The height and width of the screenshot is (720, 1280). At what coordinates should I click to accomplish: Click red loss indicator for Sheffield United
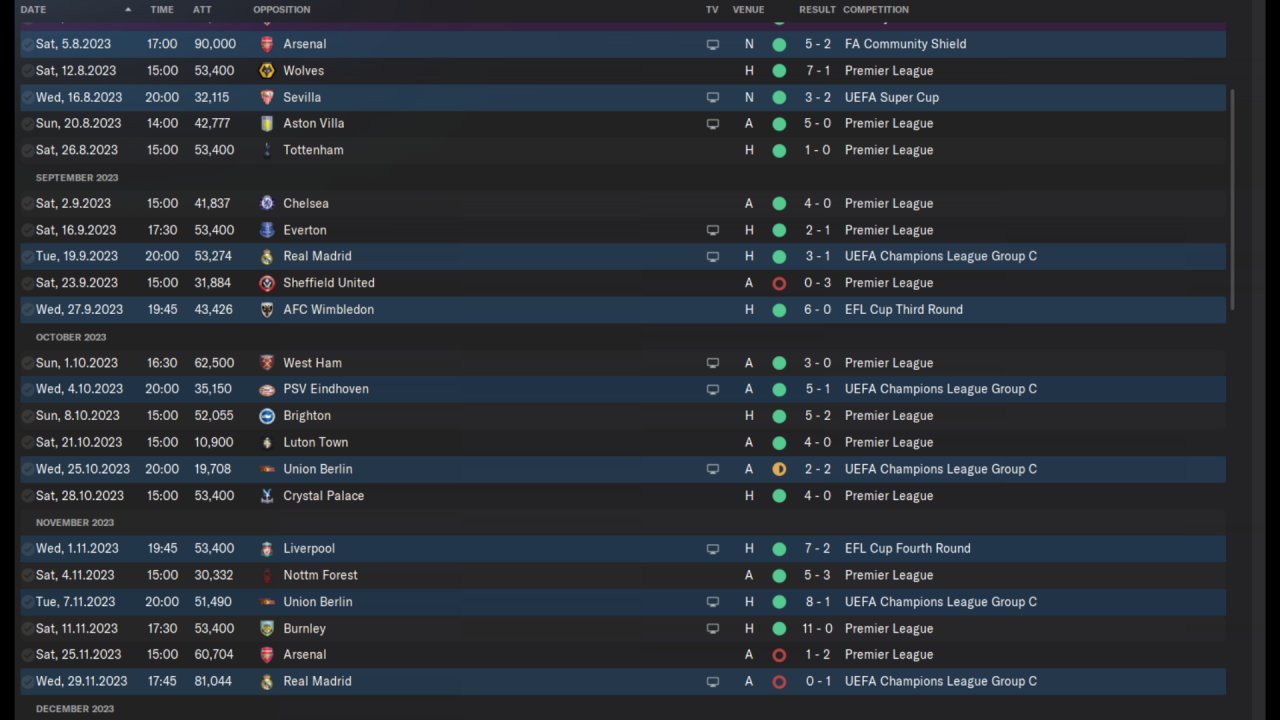[x=779, y=283]
